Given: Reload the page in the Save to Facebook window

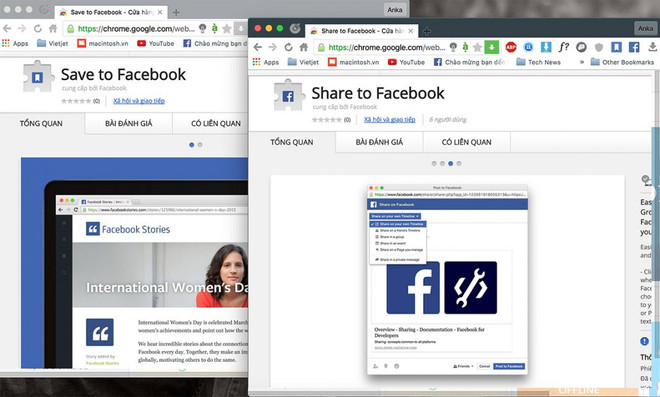Looking at the screenshot, I should coord(38,29).
